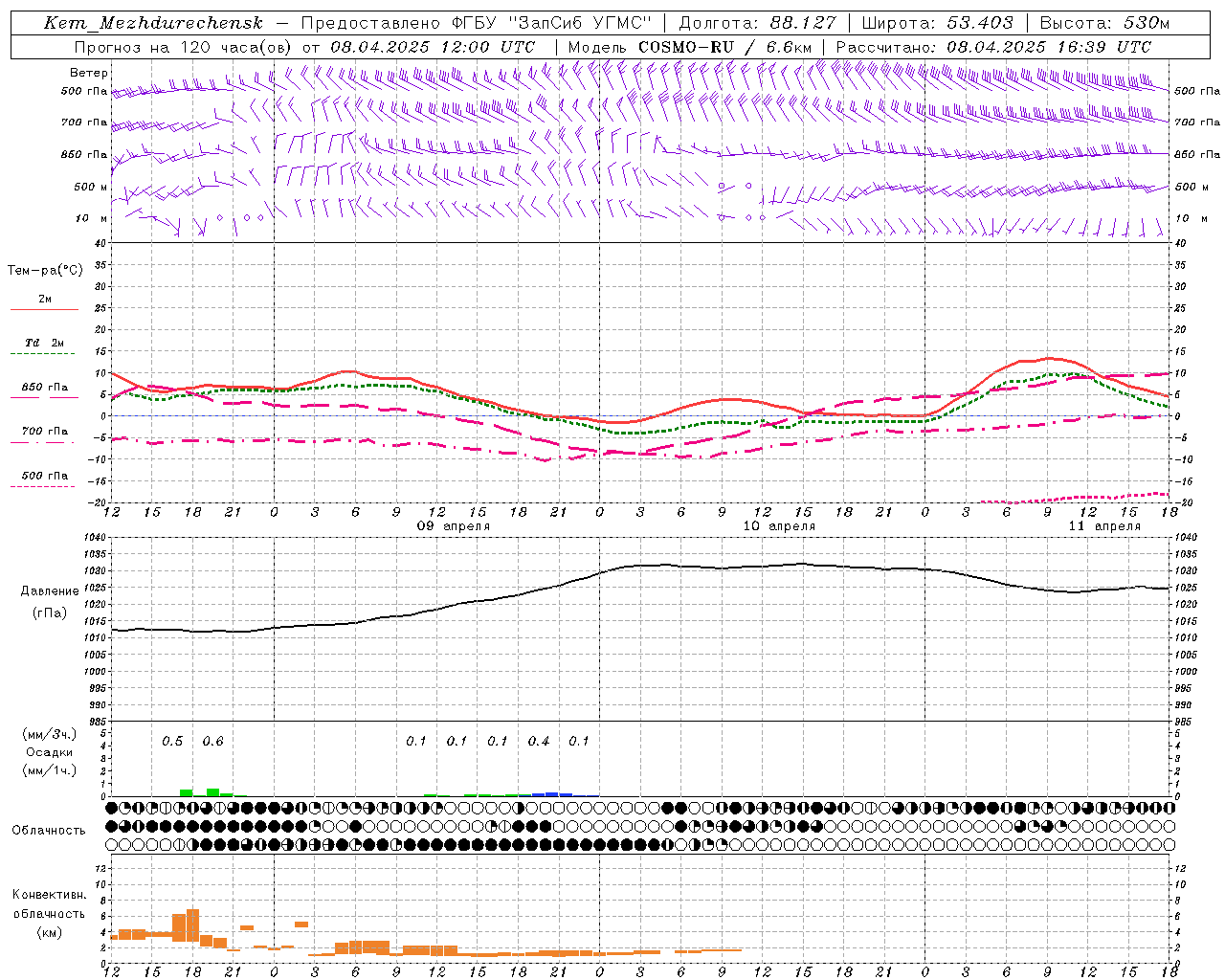The width and height of the screenshot is (1225, 980).
Task: Click the solid line sample under the 2м legend
Action: 44,310
